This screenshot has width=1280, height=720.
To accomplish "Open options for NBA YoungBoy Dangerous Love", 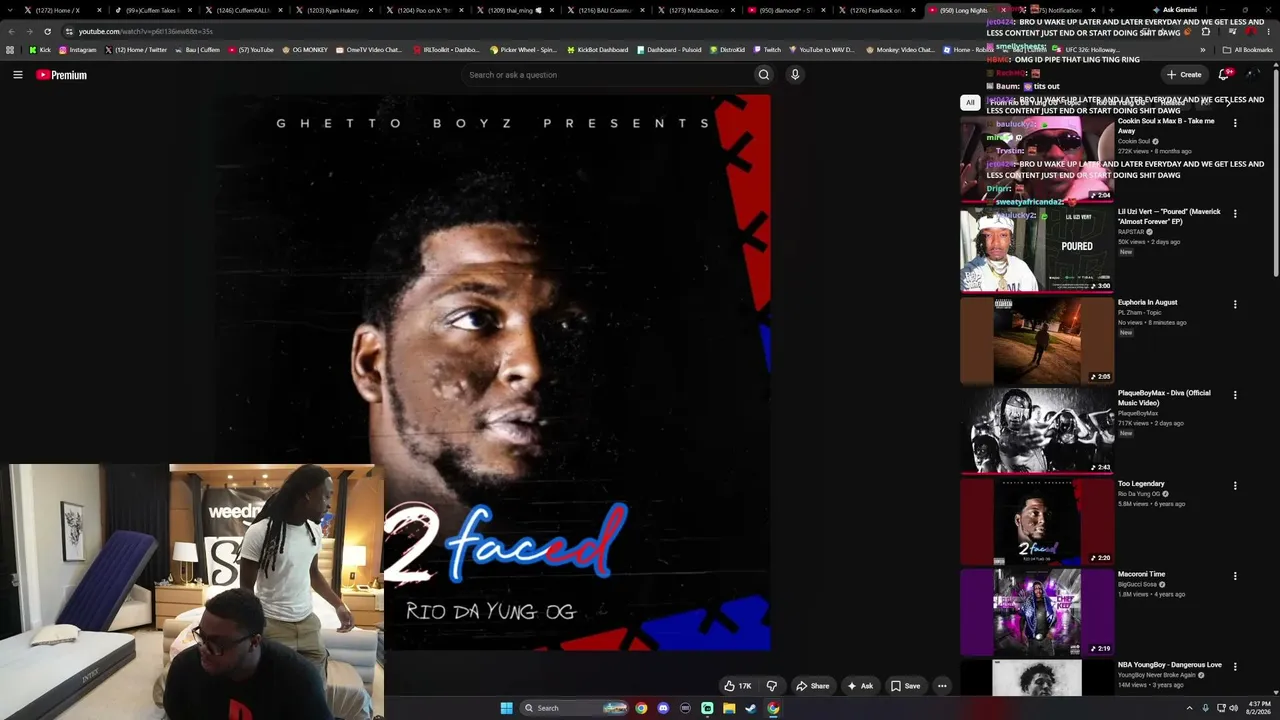I will [1235, 667].
